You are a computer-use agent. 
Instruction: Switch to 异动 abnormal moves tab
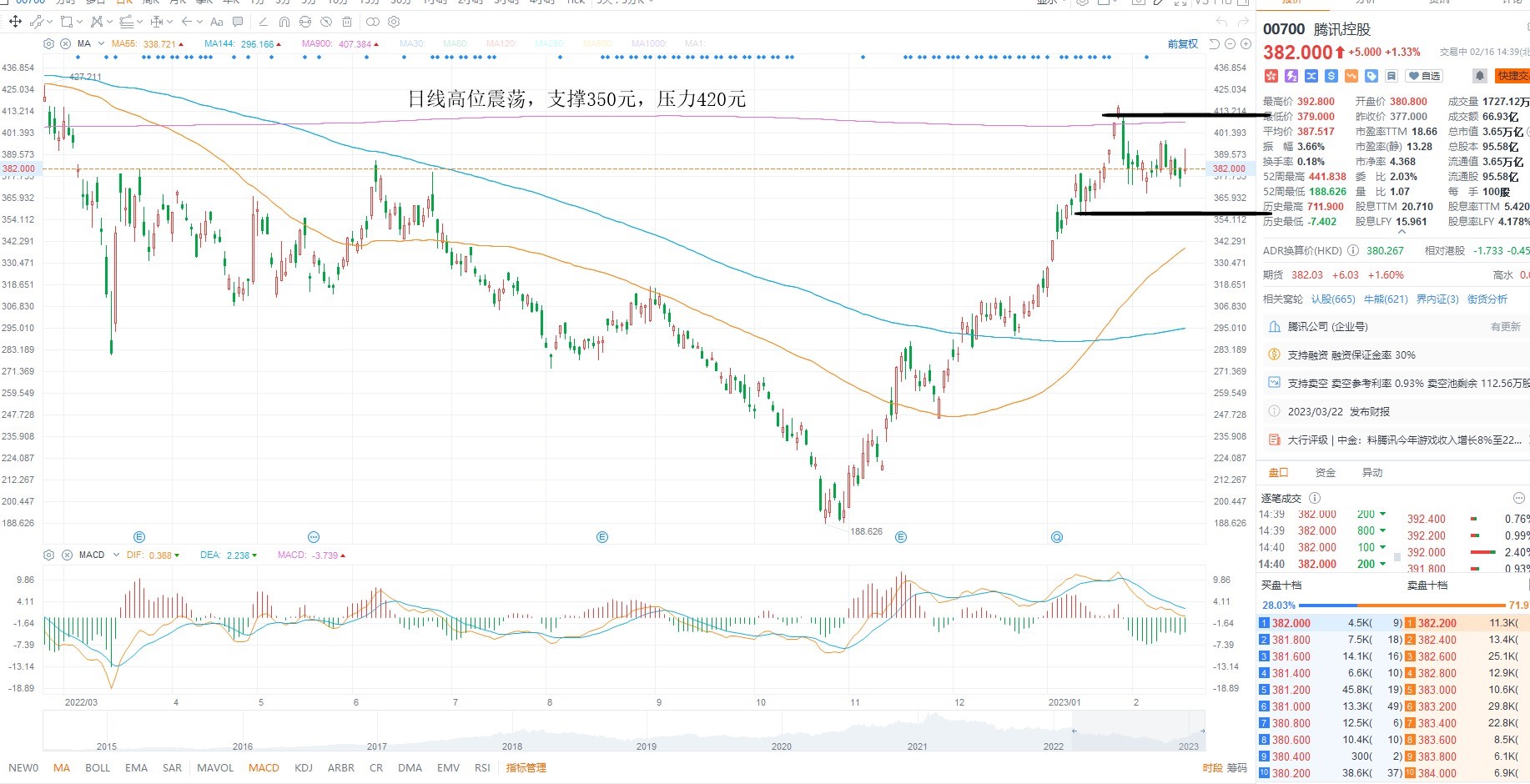click(x=1371, y=472)
